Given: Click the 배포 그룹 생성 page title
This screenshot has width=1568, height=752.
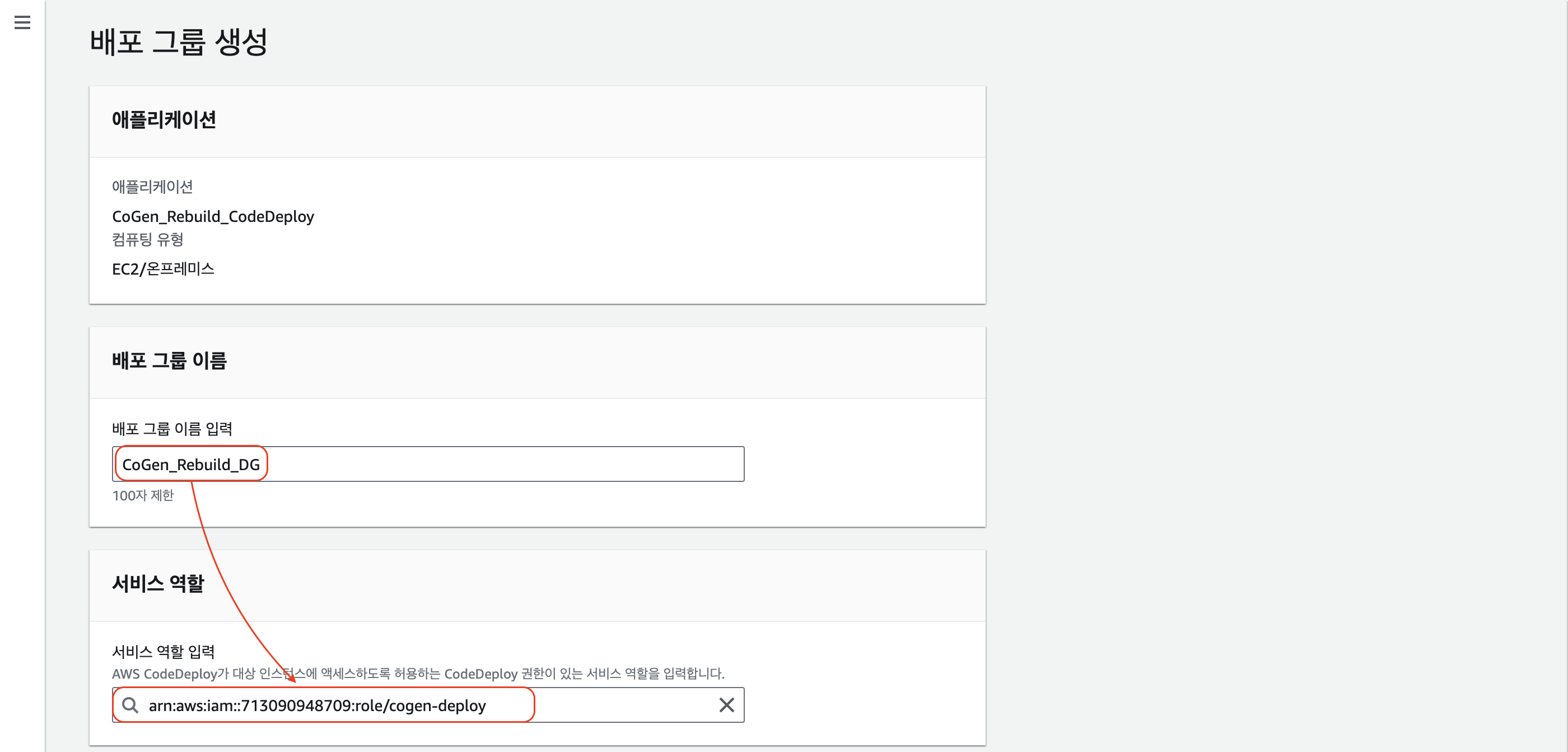Looking at the screenshot, I should [178, 42].
